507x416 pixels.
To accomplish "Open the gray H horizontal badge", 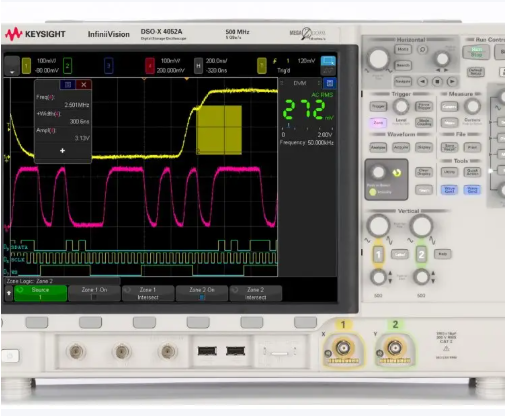I will pos(198,66).
